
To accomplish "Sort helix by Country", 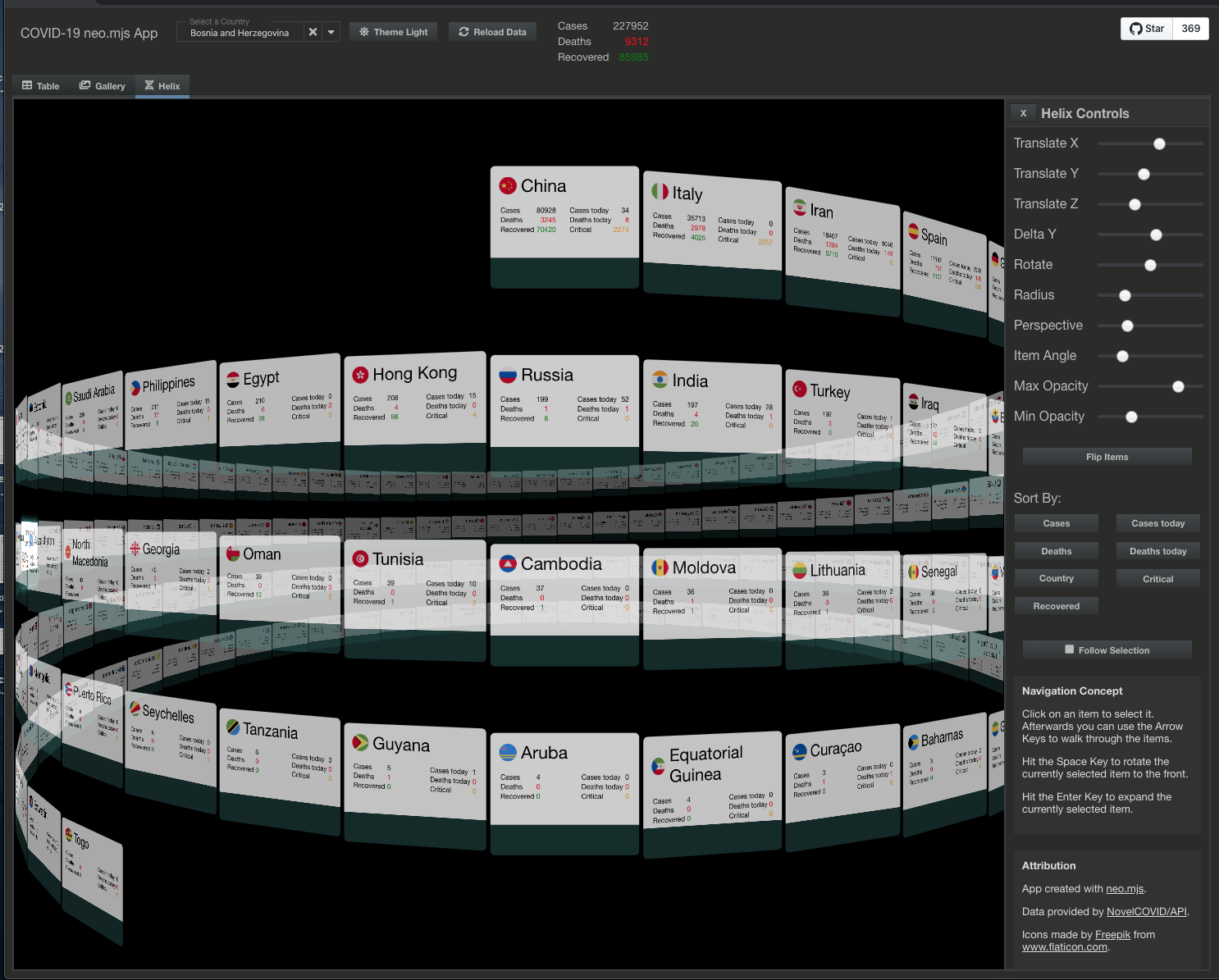I will [1057, 578].
